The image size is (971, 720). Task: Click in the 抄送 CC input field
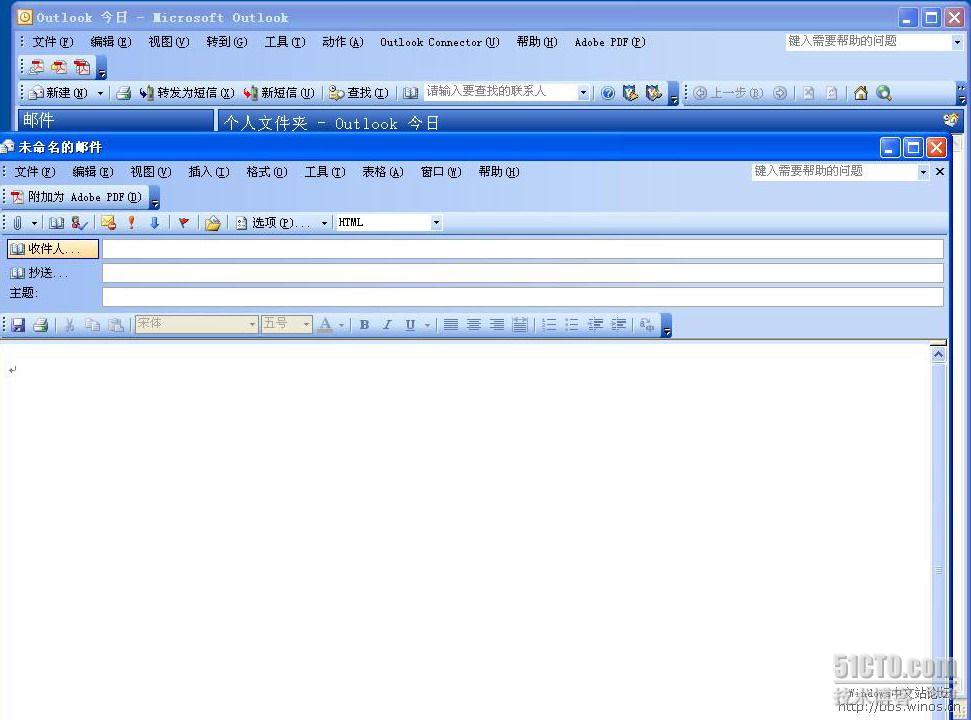[523, 273]
